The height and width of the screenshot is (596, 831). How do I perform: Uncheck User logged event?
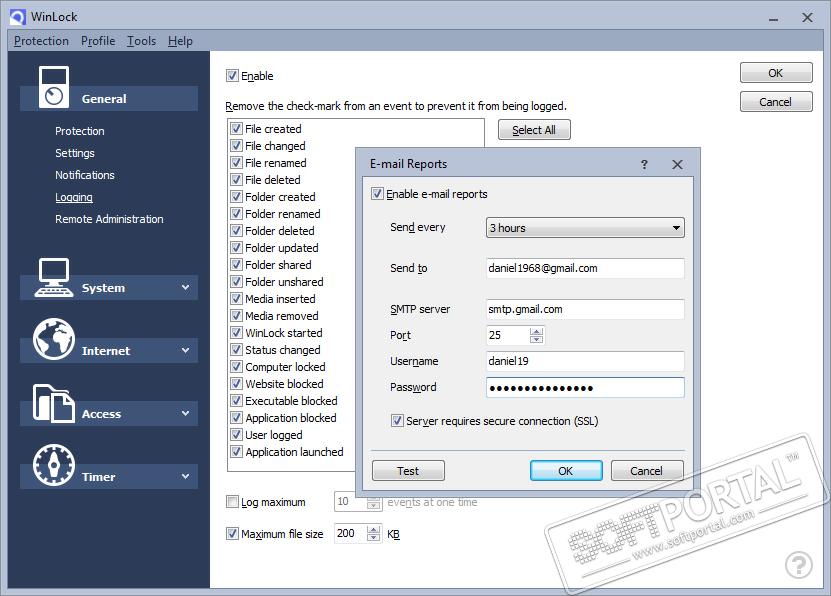click(236, 435)
